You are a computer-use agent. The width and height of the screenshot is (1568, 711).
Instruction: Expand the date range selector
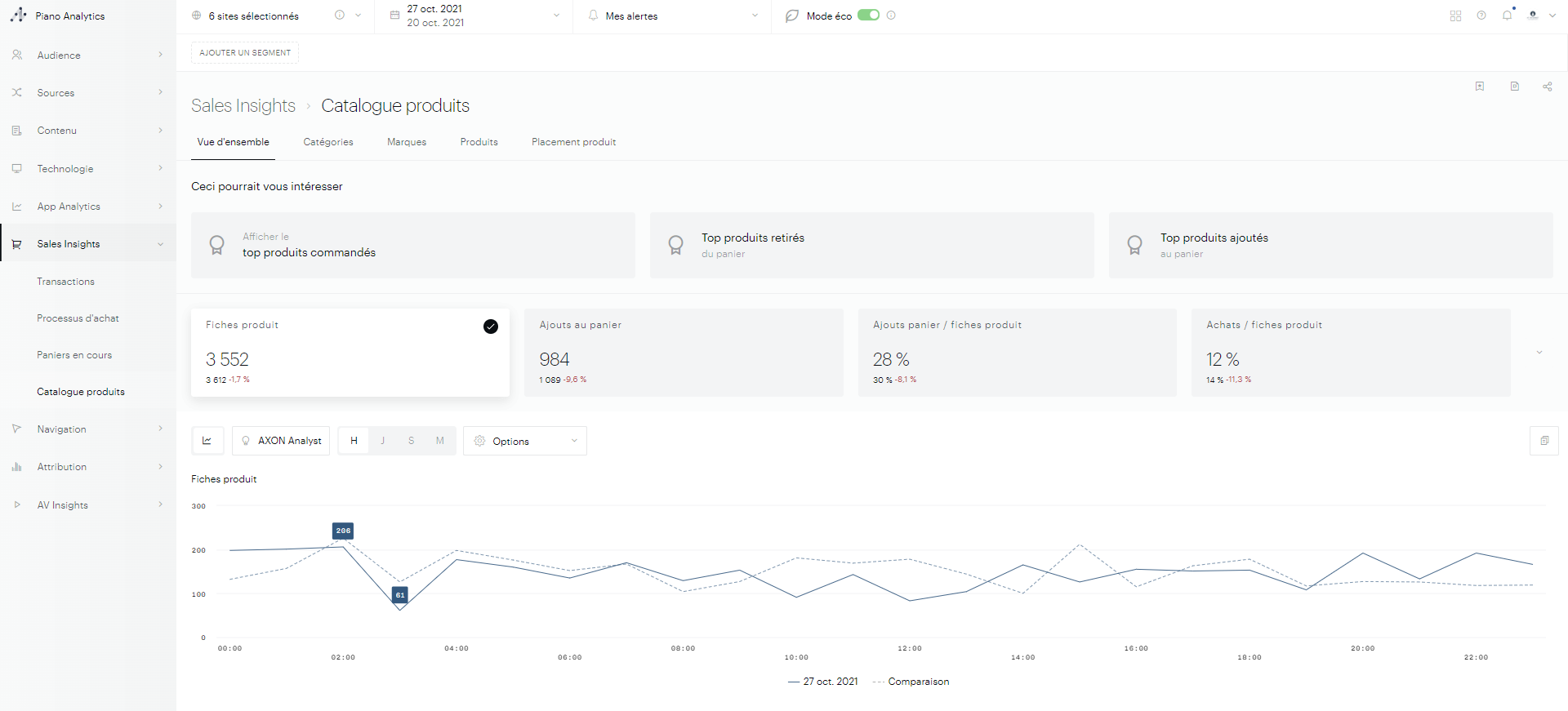click(x=475, y=16)
